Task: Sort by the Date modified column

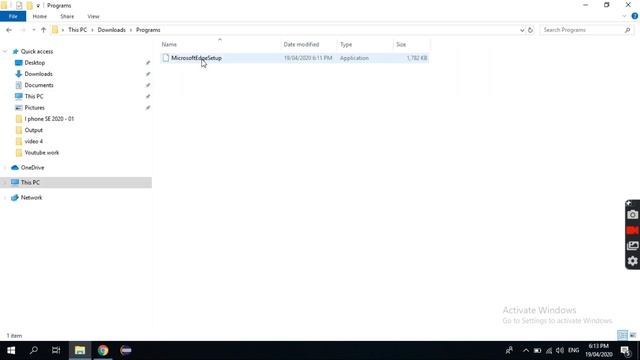Action: (x=301, y=44)
